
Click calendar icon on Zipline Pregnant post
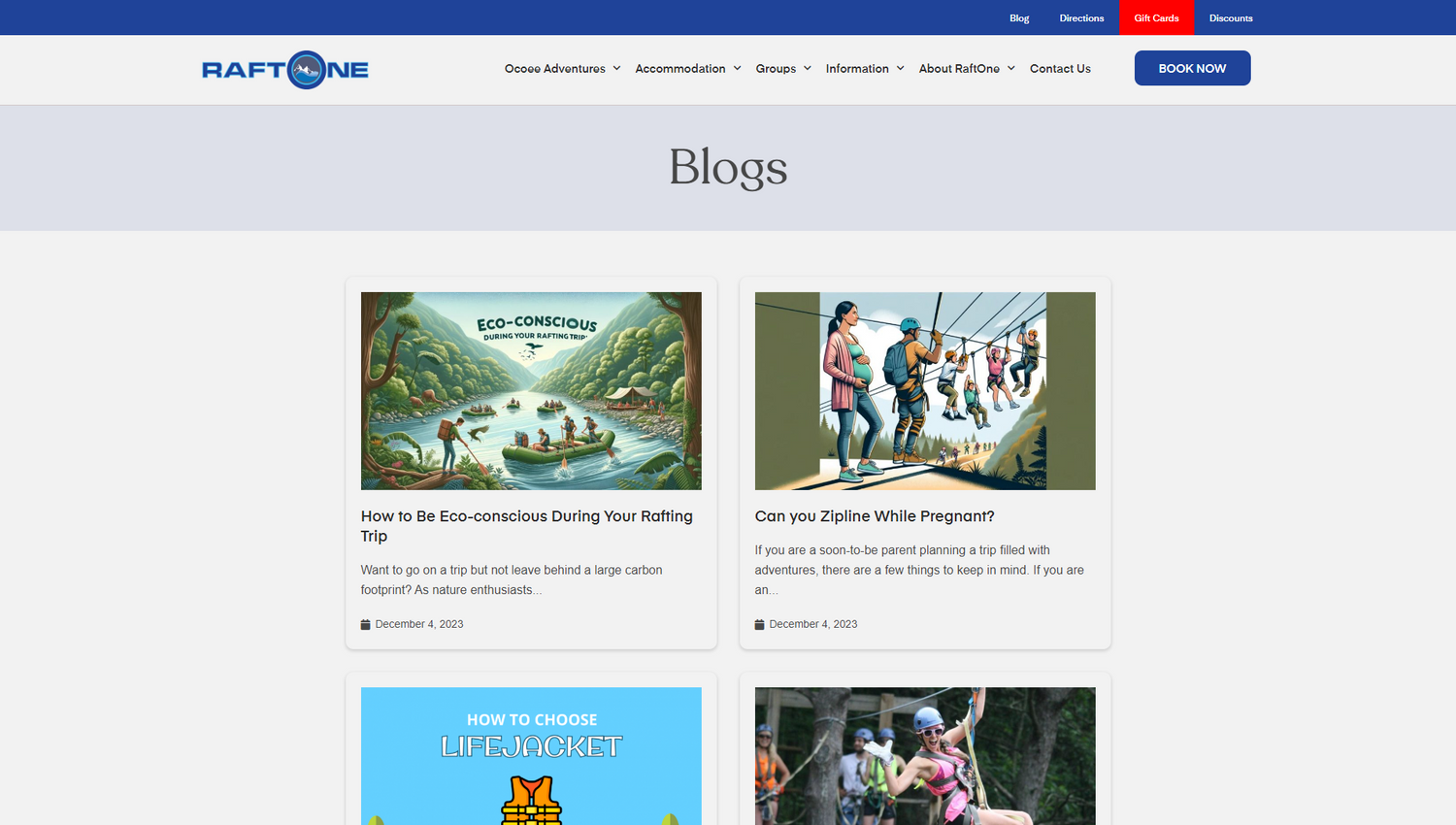tap(759, 624)
